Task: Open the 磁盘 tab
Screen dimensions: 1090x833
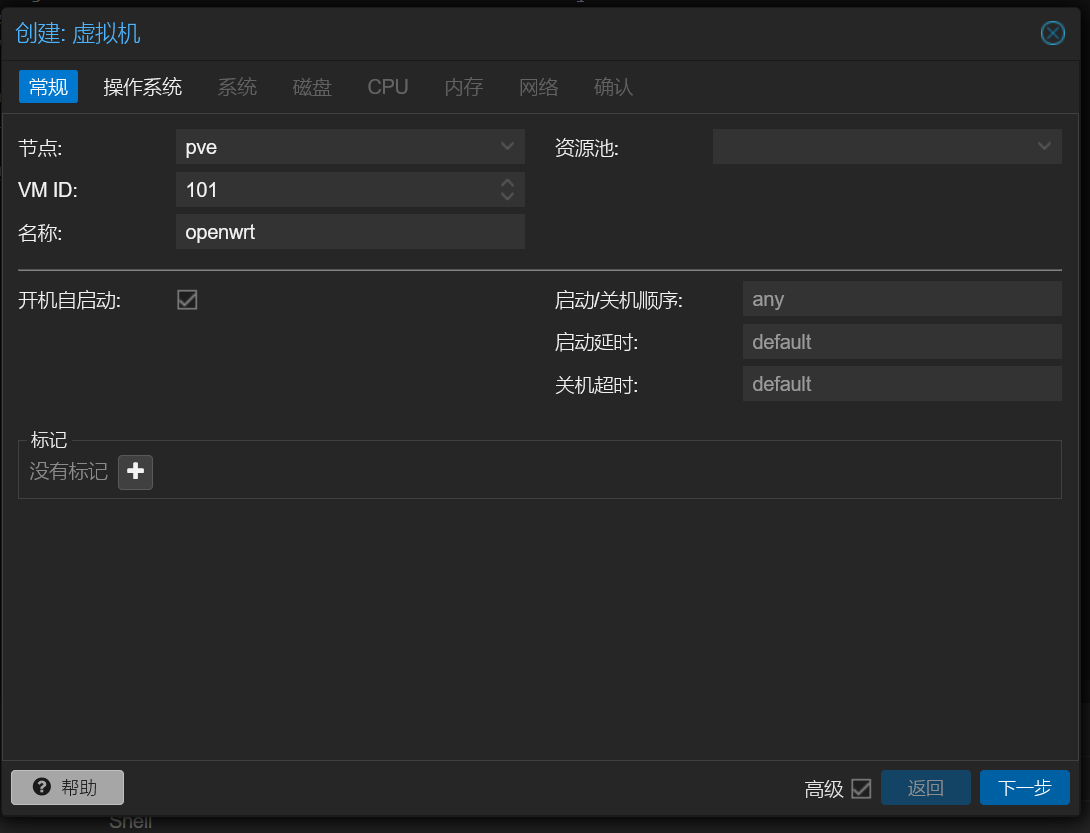Action: (x=311, y=87)
